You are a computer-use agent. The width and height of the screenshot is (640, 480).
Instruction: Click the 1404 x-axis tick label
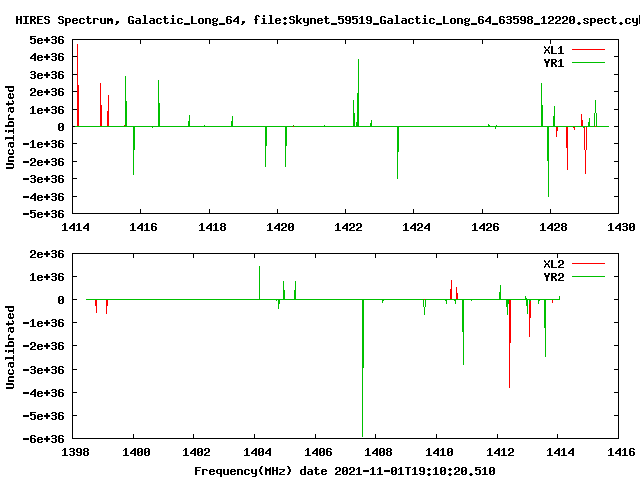pos(257,452)
